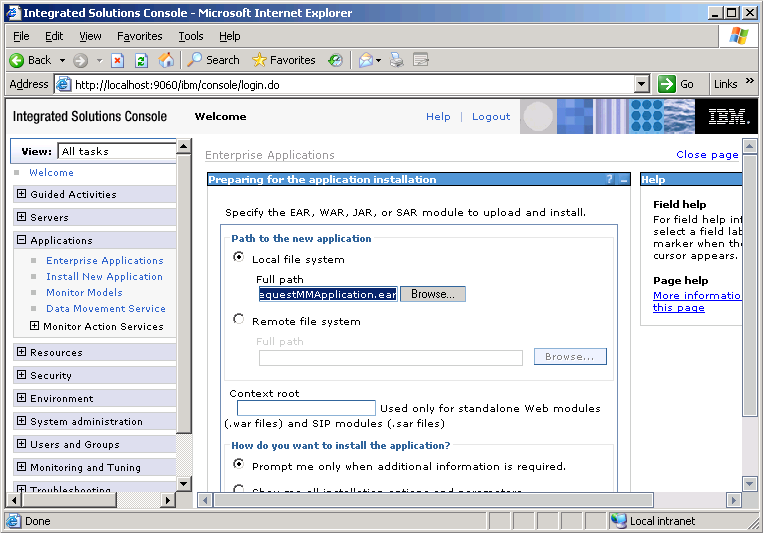Click the Mail icon
Screen dimensions: 763x533
point(365,60)
